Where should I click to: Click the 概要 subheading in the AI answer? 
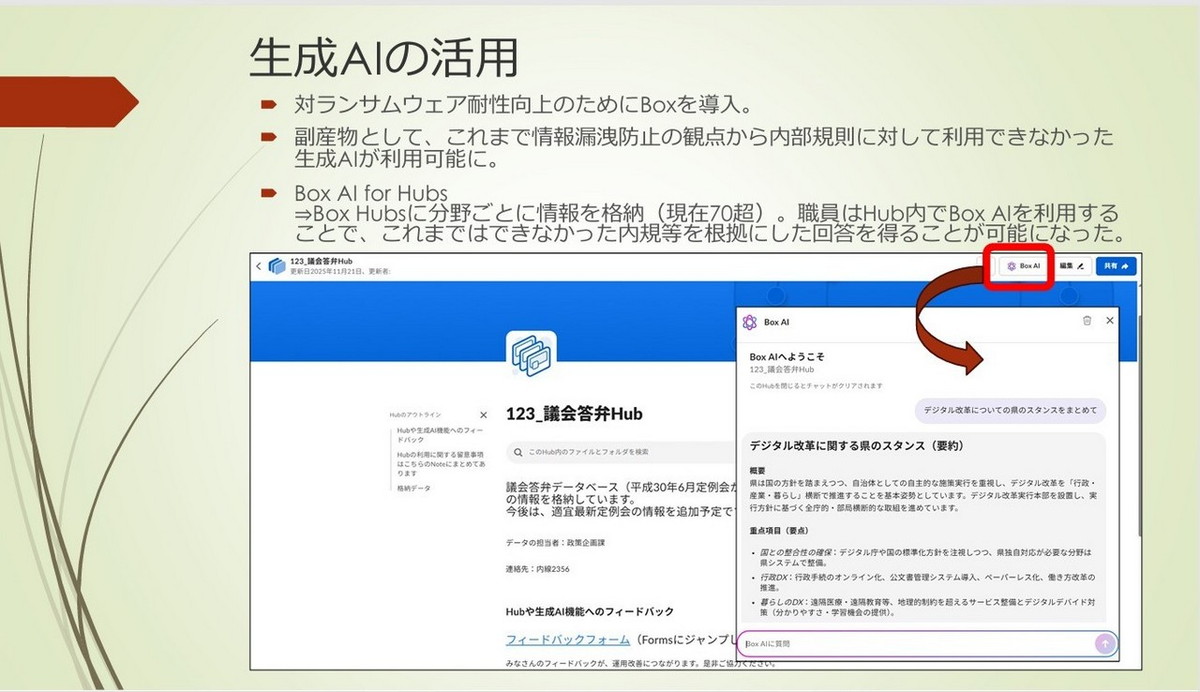(x=757, y=470)
